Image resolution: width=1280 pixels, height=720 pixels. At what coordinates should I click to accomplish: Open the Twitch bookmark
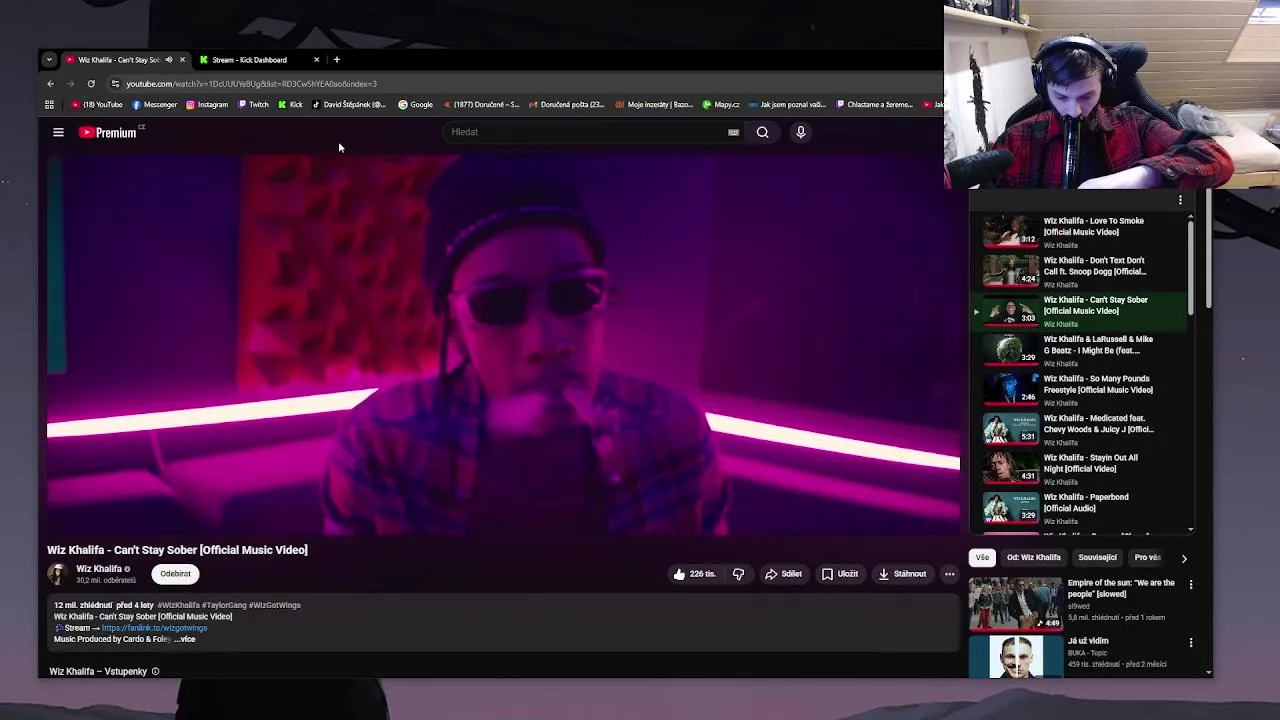click(253, 104)
